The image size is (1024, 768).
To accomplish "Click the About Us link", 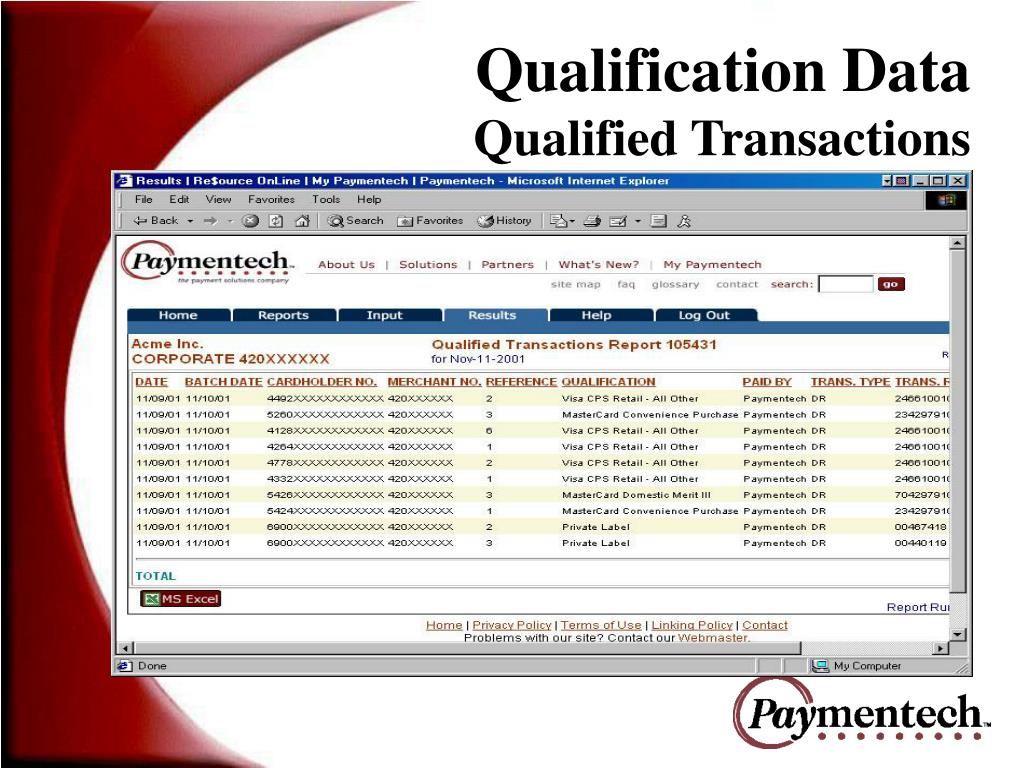I will [346, 264].
